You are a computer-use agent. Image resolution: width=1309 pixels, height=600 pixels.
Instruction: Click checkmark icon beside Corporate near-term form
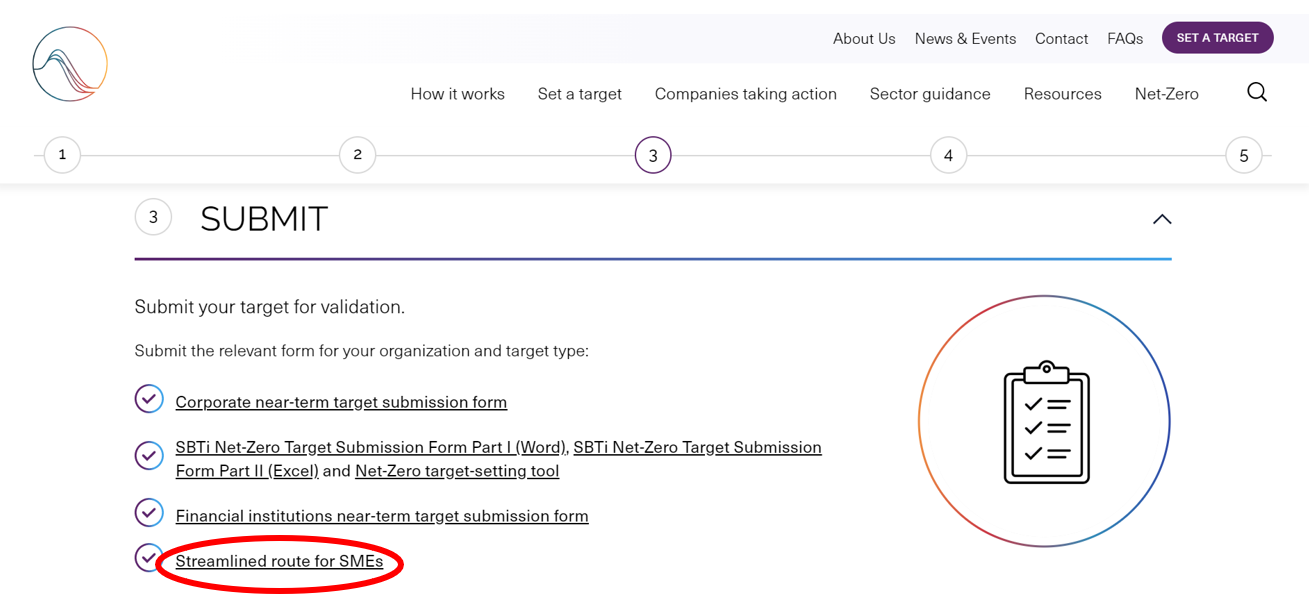pyautogui.click(x=149, y=399)
